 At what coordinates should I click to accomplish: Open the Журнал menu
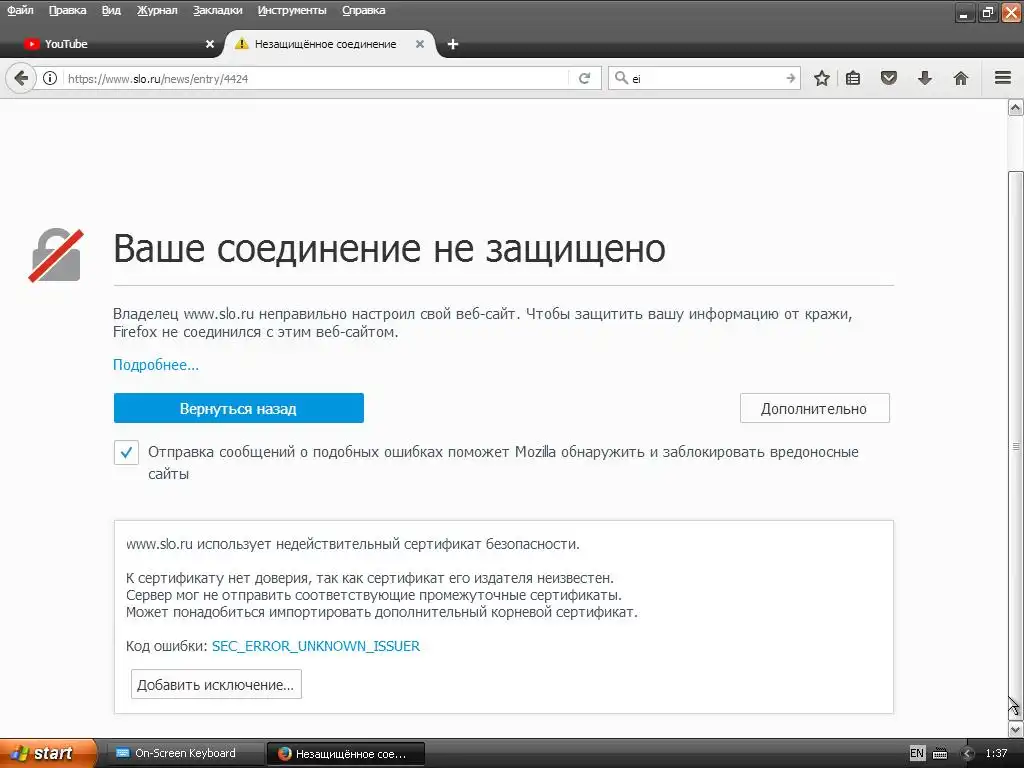point(157,10)
